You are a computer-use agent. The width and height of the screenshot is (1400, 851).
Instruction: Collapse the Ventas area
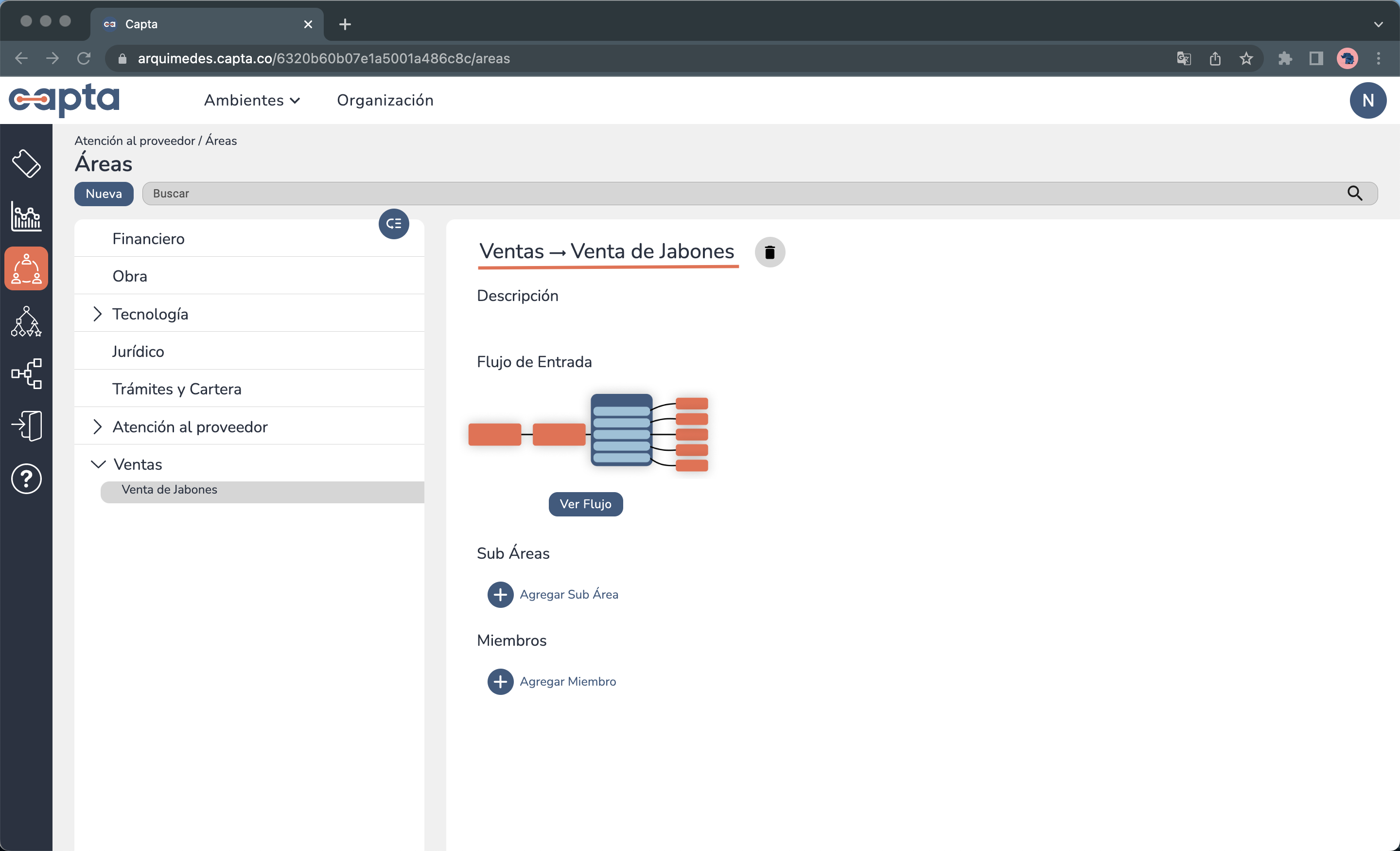98,464
